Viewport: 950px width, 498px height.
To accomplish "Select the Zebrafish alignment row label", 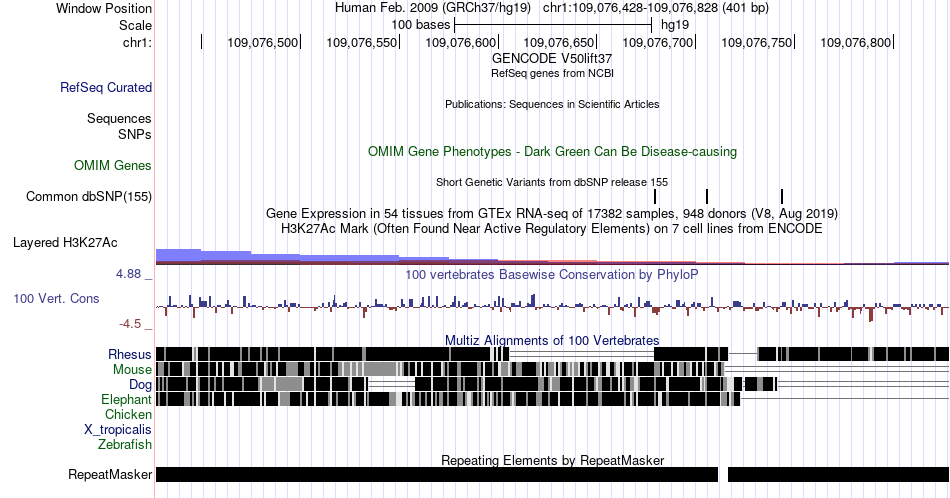I will (125, 444).
